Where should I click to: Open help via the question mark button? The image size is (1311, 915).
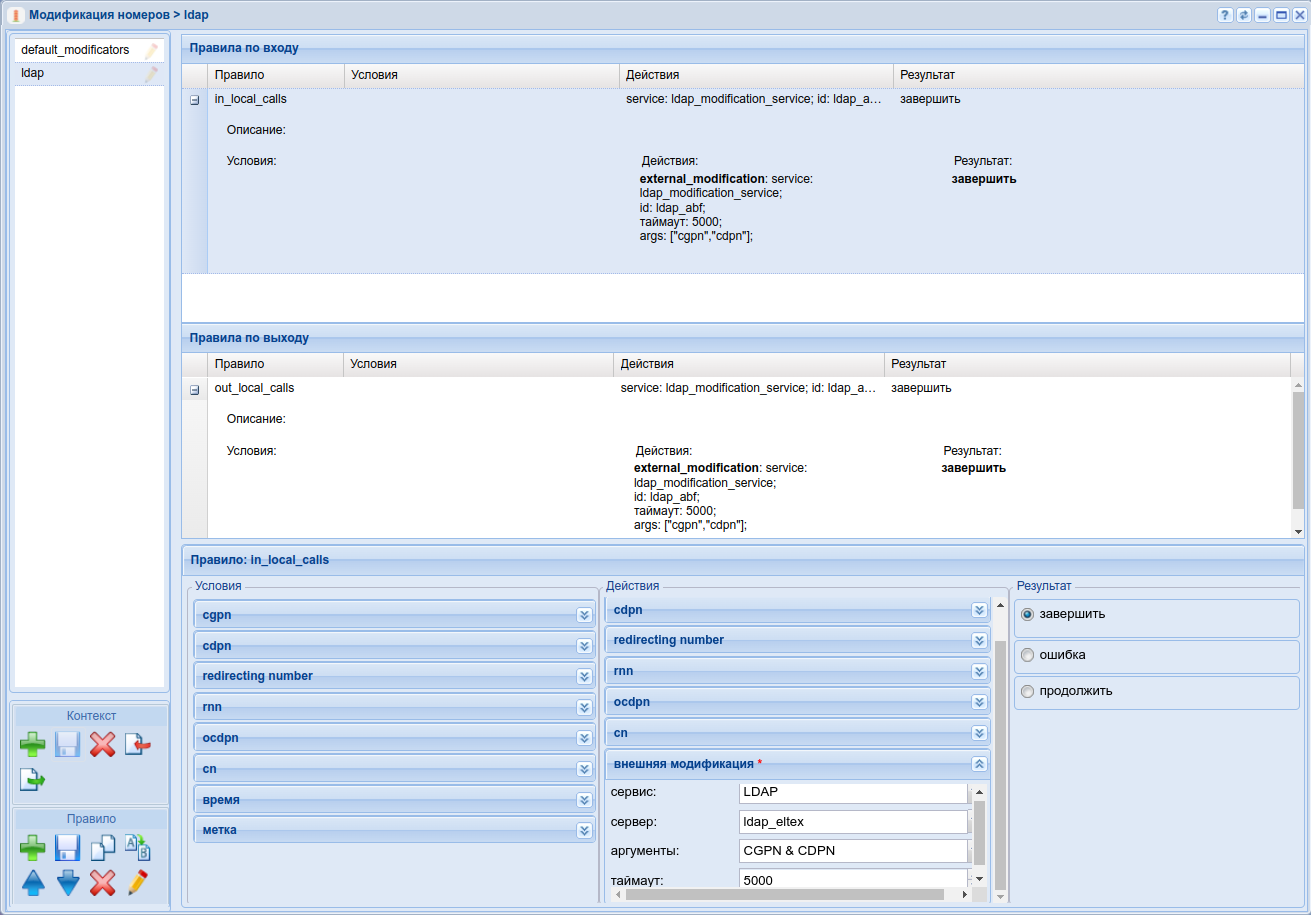pyautogui.click(x=1224, y=15)
